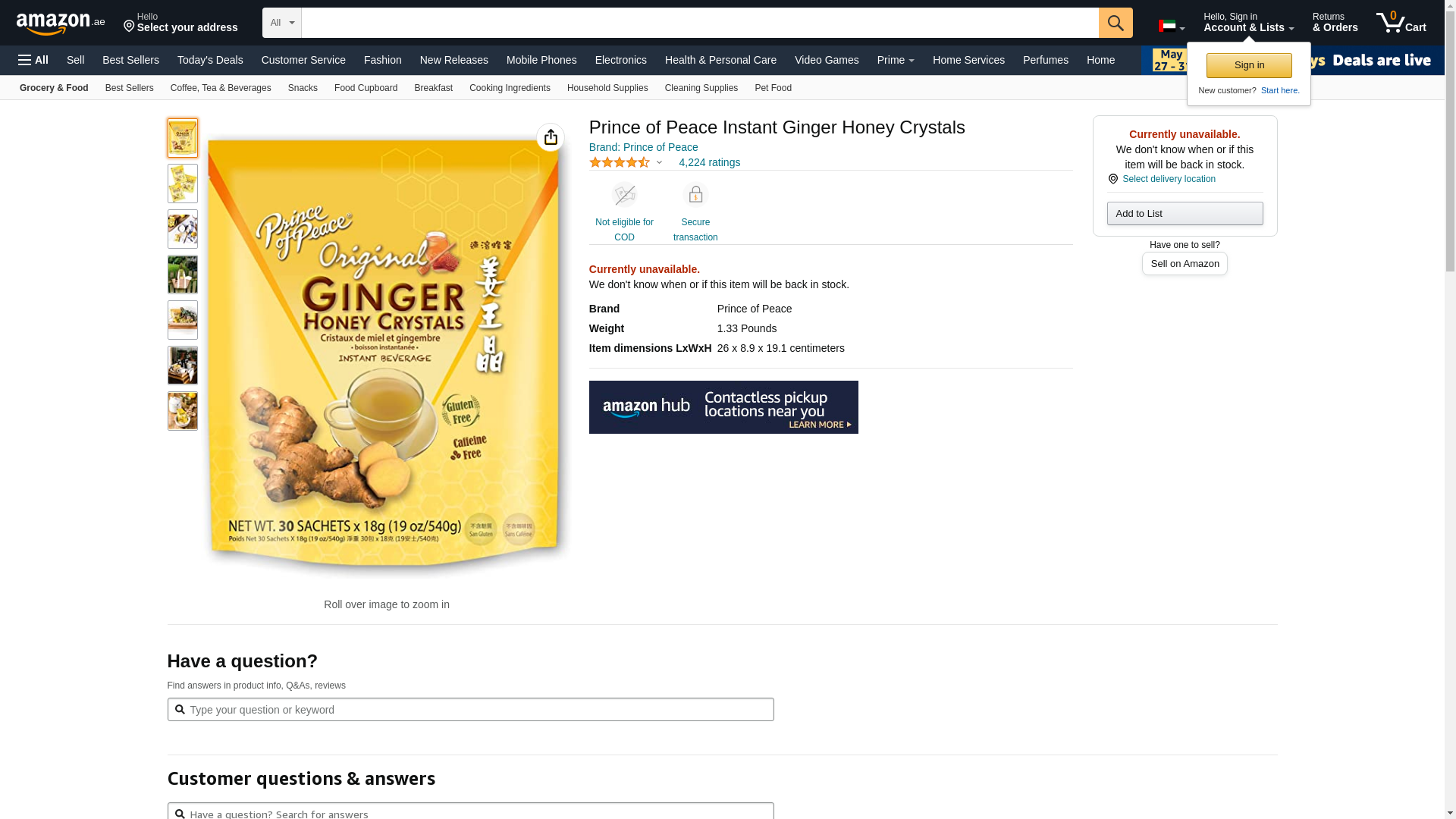Image resolution: width=1456 pixels, height=819 pixels.
Task: Click the yellow Sign in button
Action: point(1249,65)
